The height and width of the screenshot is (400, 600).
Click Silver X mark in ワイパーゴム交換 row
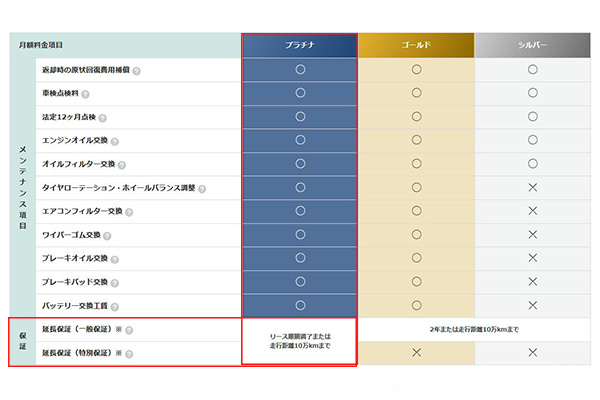[x=533, y=235]
